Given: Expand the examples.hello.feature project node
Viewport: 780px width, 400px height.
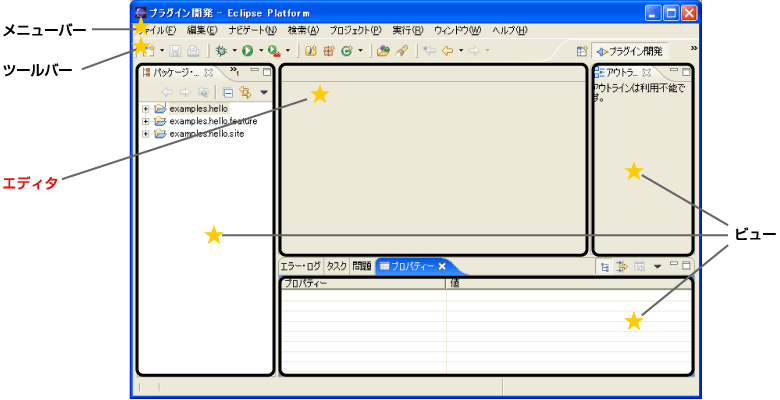Looking at the screenshot, I should point(145,121).
